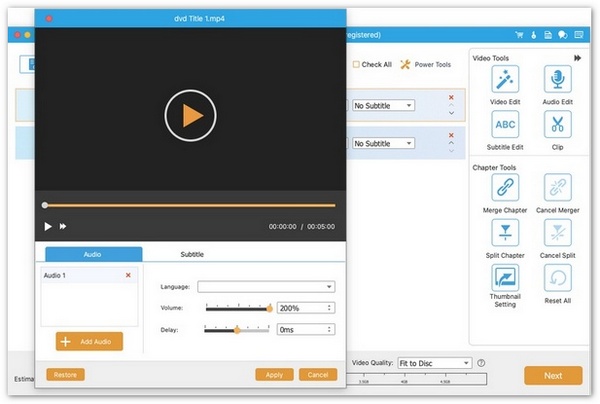Screen dimensions: 600x404
Task: Click the Video Quality help question mark
Action: click(481, 363)
